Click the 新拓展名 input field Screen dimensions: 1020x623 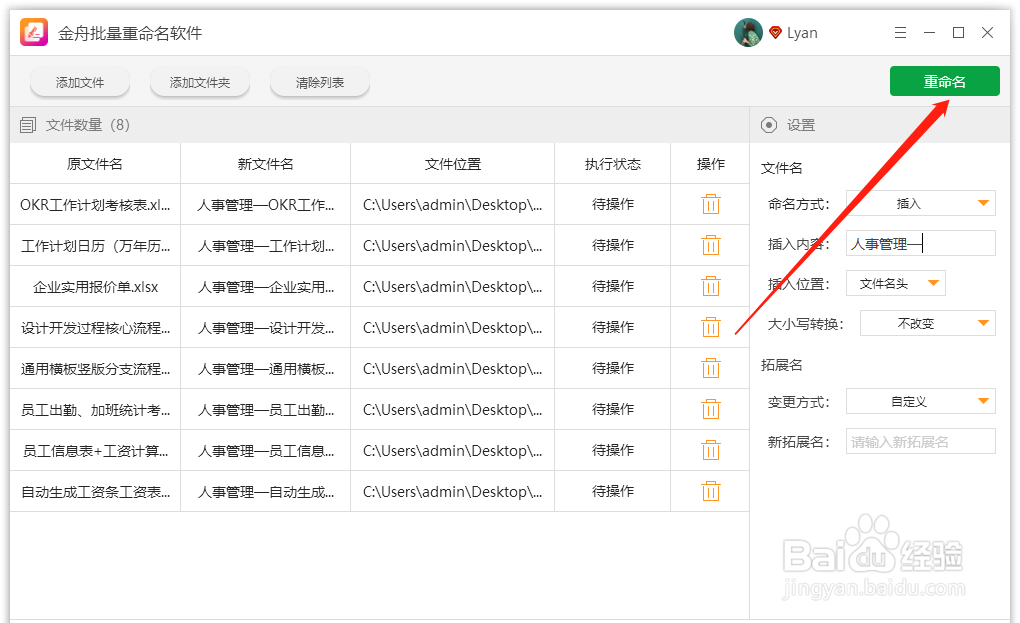pos(920,441)
